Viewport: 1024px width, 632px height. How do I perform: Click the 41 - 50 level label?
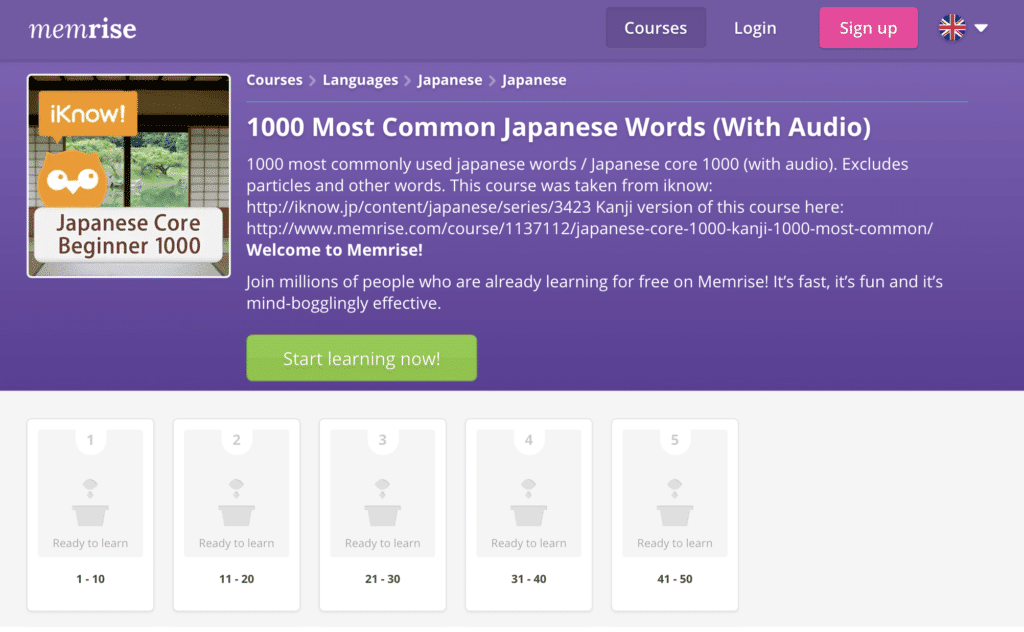[675, 579]
